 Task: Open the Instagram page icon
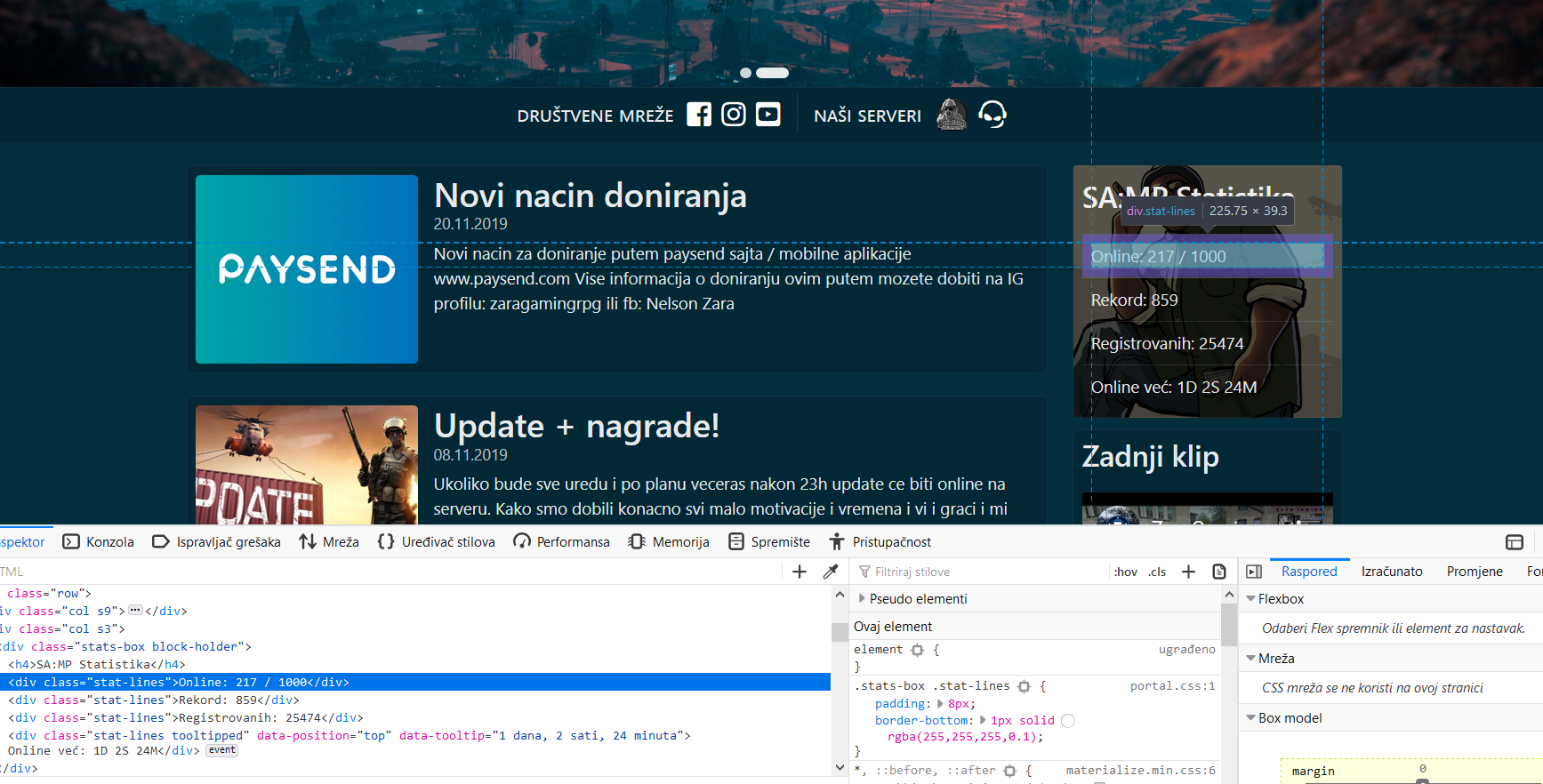pyautogui.click(x=733, y=115)
